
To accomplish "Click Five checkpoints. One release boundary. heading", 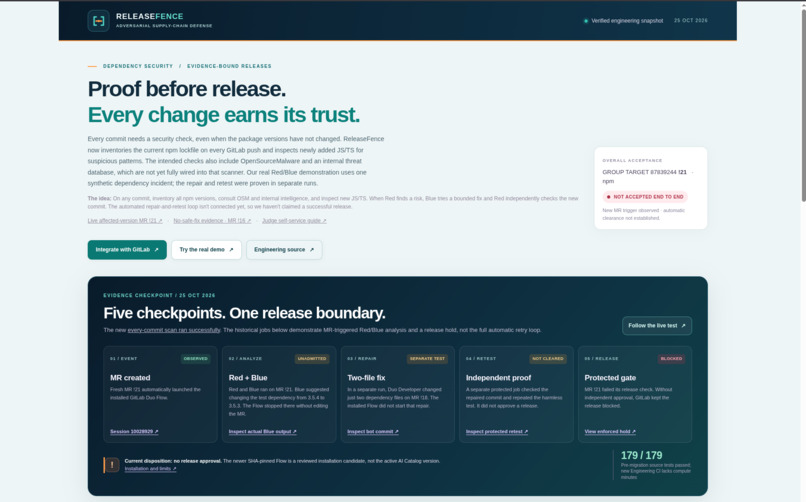I will [244, 313].
